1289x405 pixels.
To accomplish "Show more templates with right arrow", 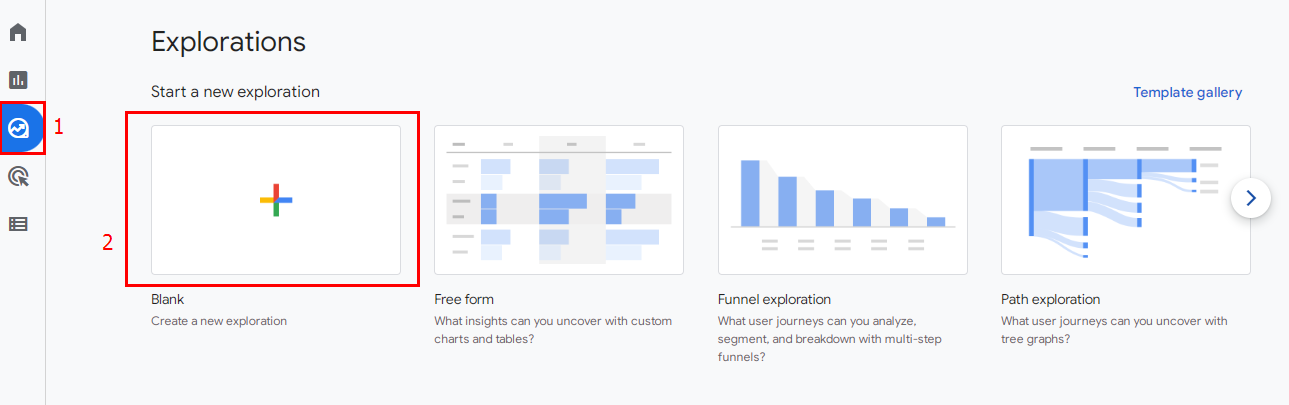I will pos(1251,198).
